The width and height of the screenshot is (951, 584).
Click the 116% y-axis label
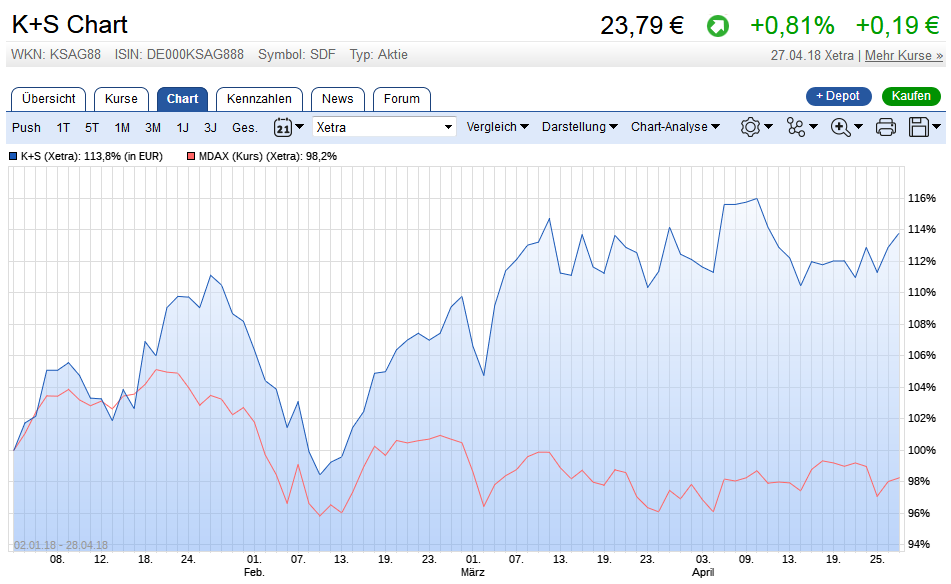point(921,198)
